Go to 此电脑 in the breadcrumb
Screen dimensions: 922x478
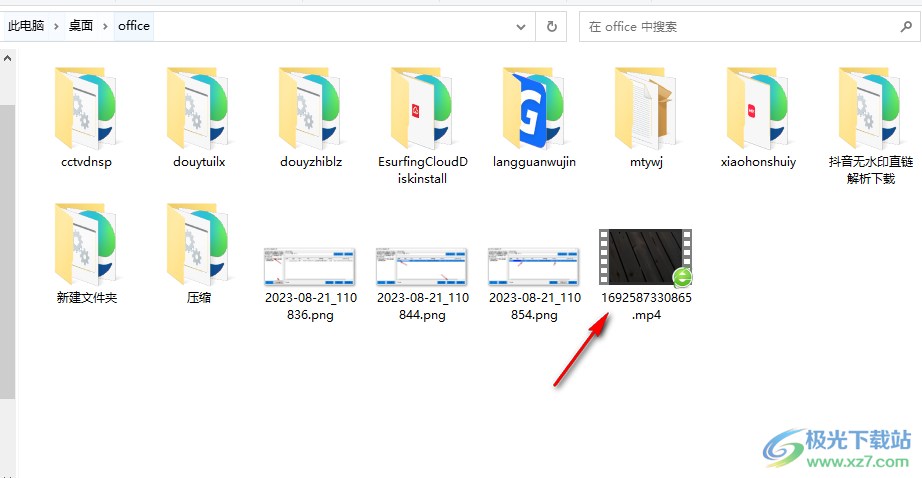point(26,26)
